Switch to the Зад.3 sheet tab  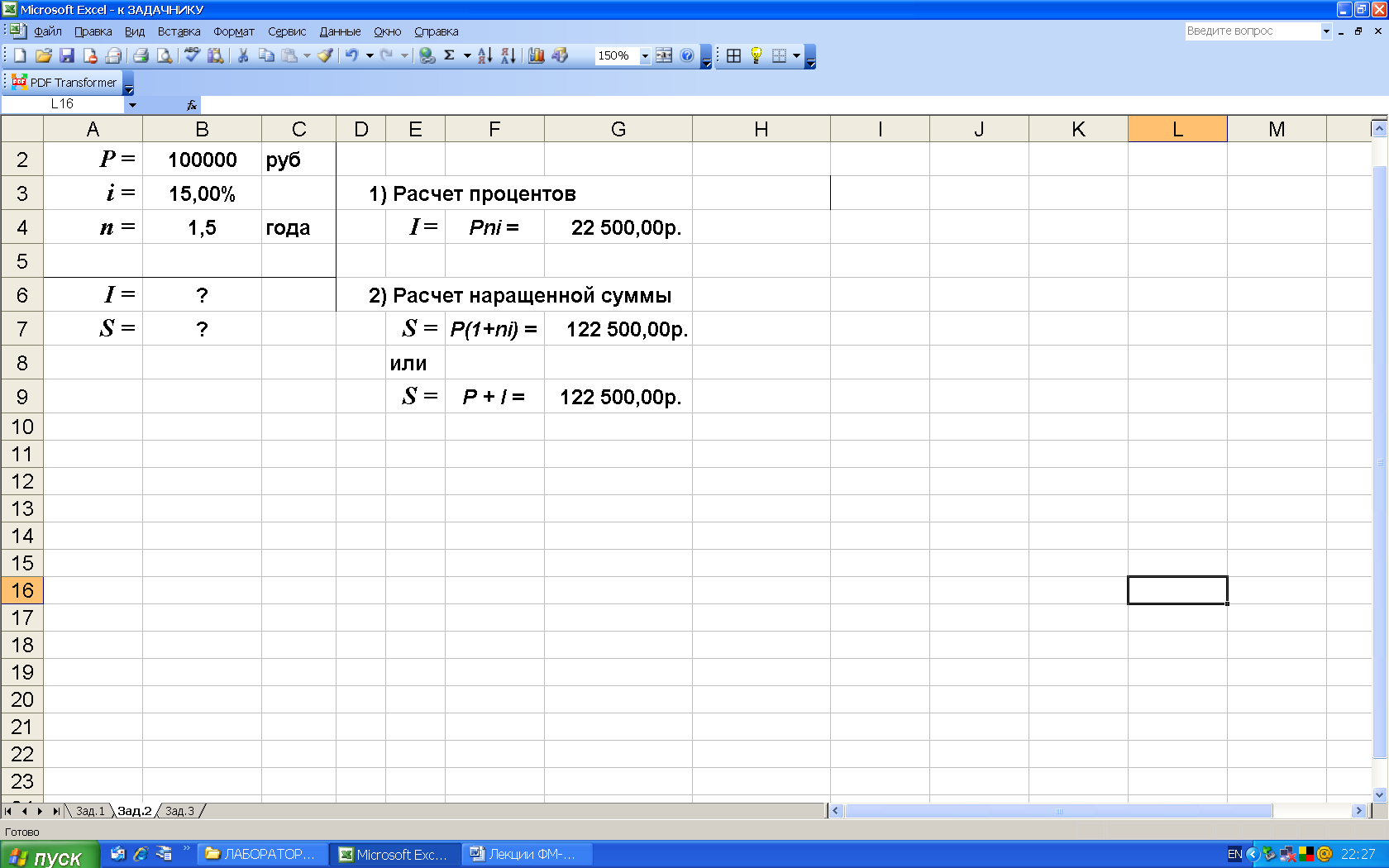coord(179,811)
